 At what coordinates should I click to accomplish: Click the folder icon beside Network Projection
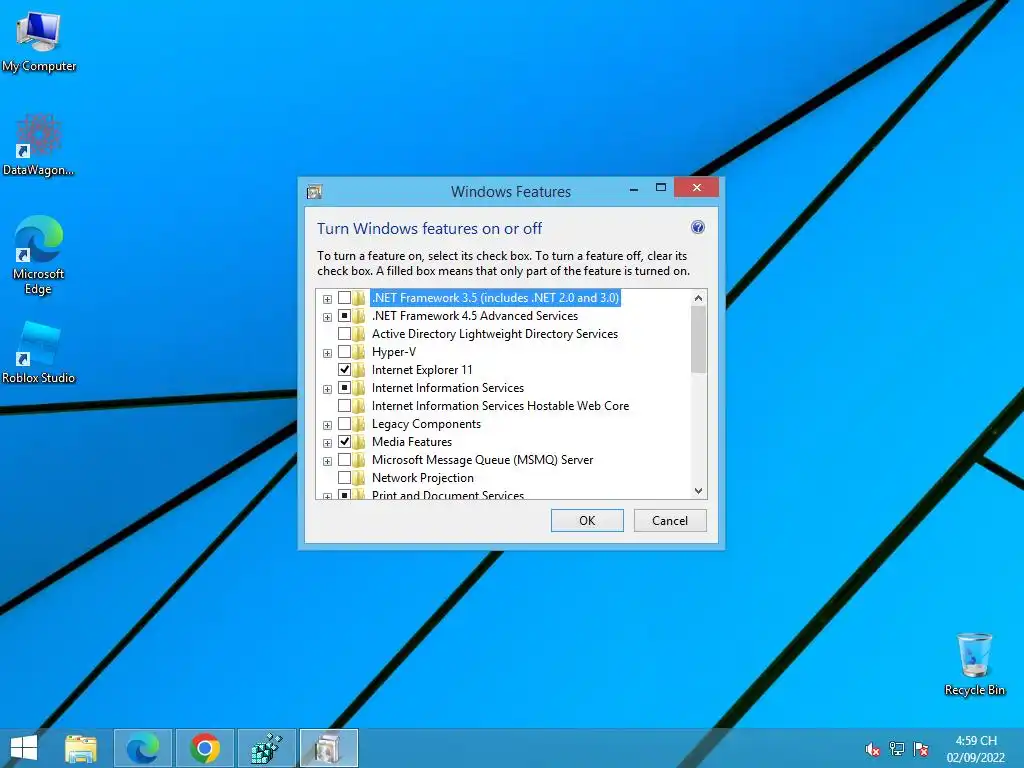(359, 478)
